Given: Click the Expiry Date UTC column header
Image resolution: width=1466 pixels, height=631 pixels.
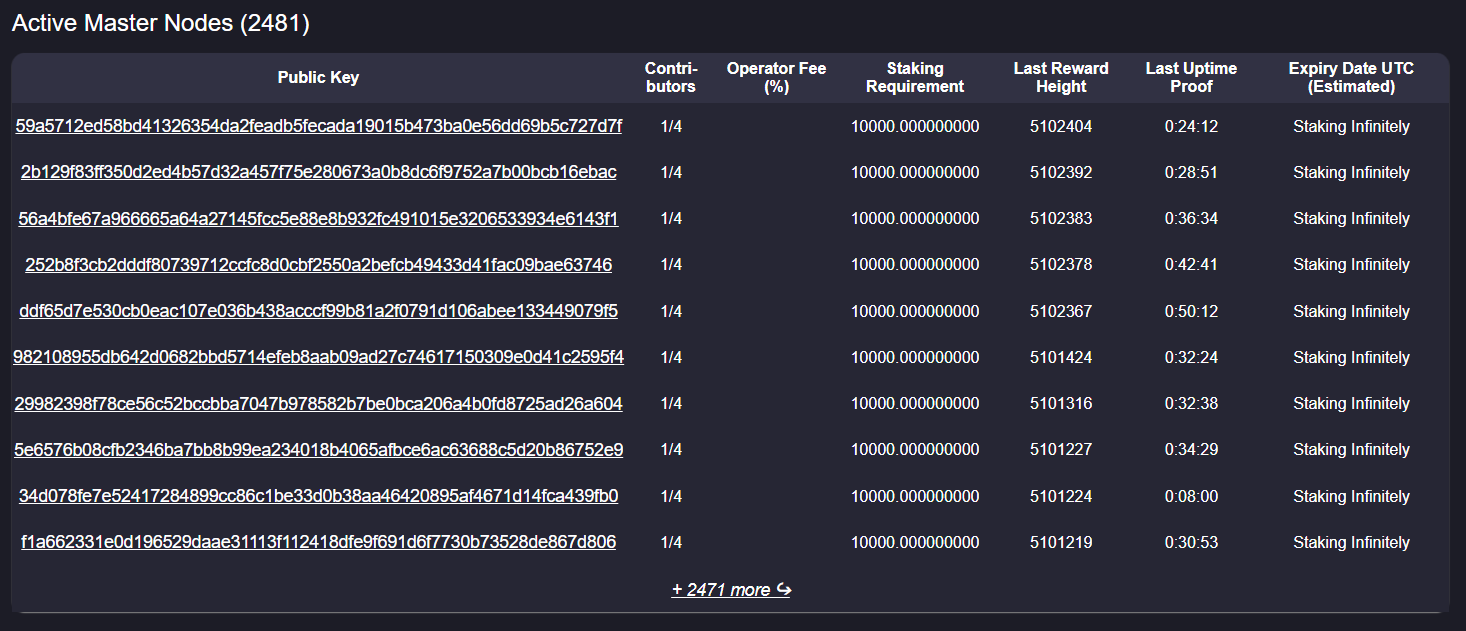Looking at the screenshot, I should [x=1351, y=78].
